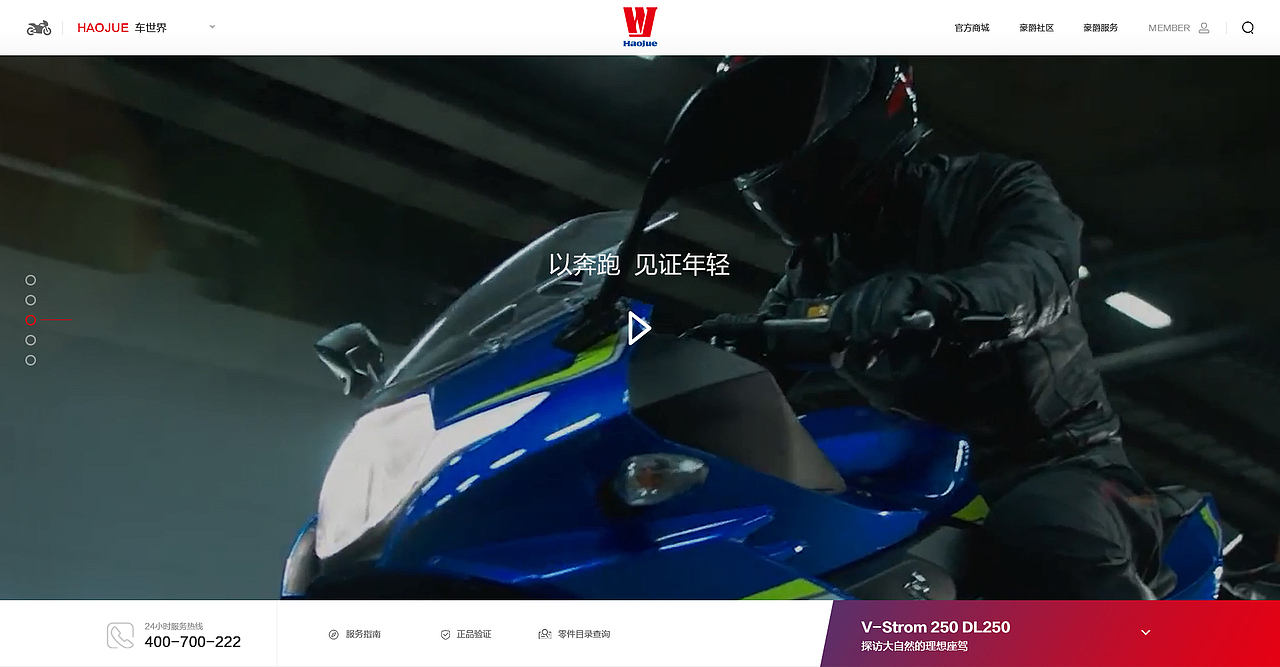Select the fifth slide indicator dot
The width and height of the screenshot is (1280, 667).
(x=31, y=360)
